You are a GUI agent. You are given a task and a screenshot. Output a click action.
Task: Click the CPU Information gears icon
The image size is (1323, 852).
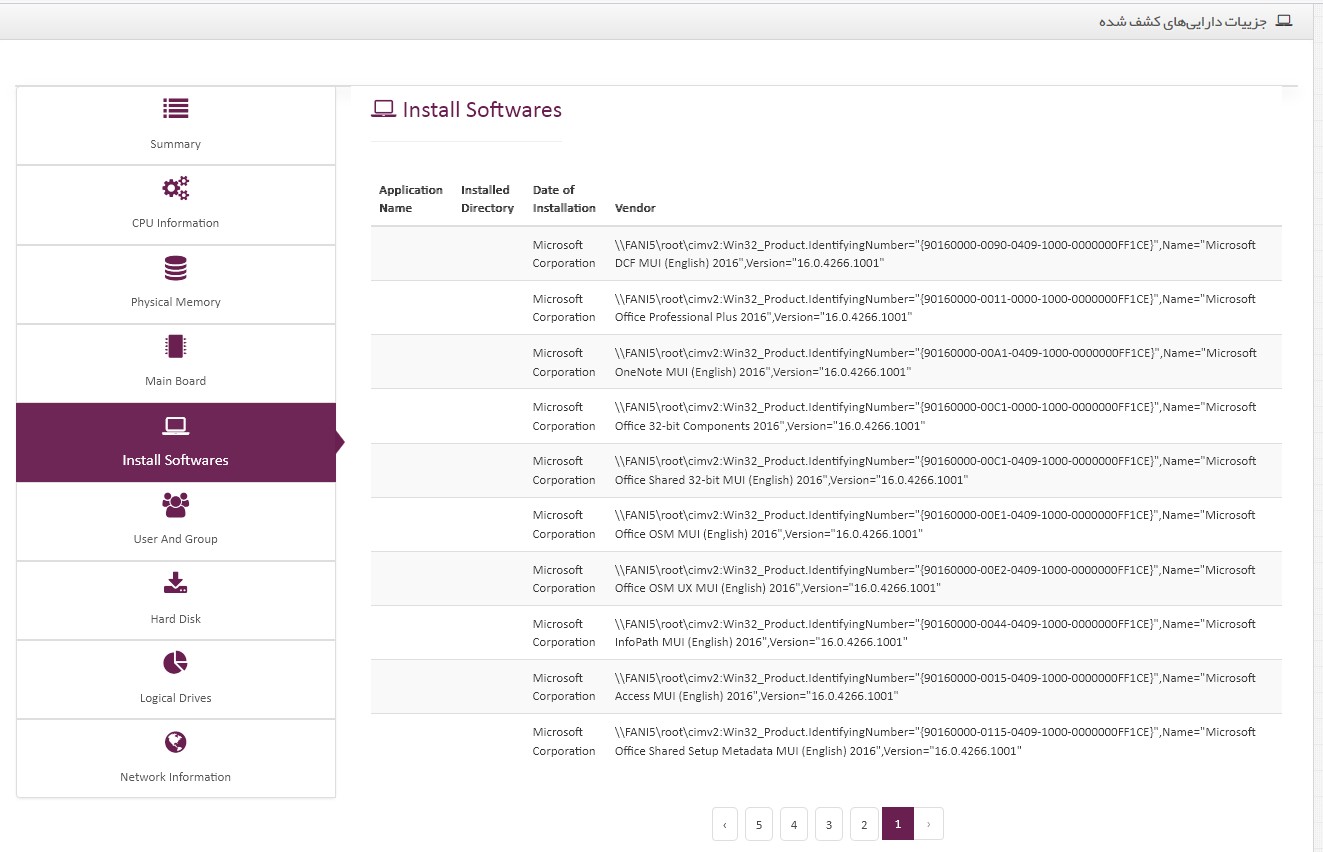[176, 188]
